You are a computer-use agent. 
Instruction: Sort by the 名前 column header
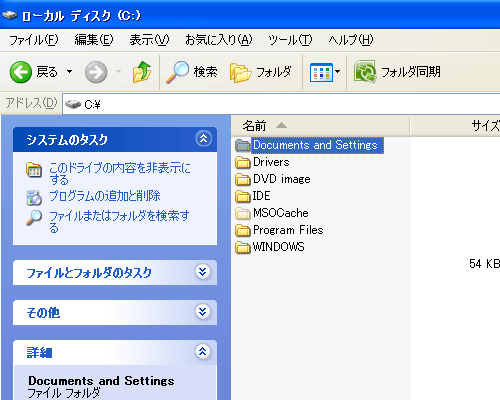coord(320,126)
